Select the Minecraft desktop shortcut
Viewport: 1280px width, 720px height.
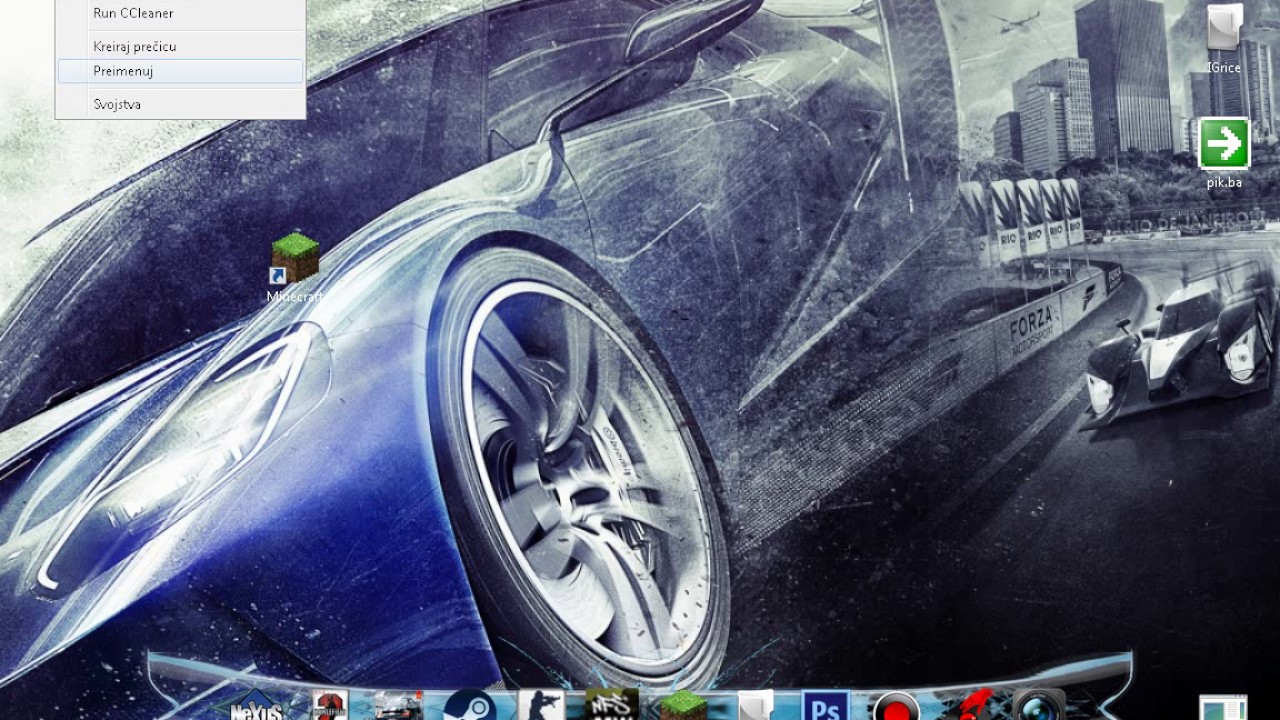pyautogui.click(x=295, y=268)
